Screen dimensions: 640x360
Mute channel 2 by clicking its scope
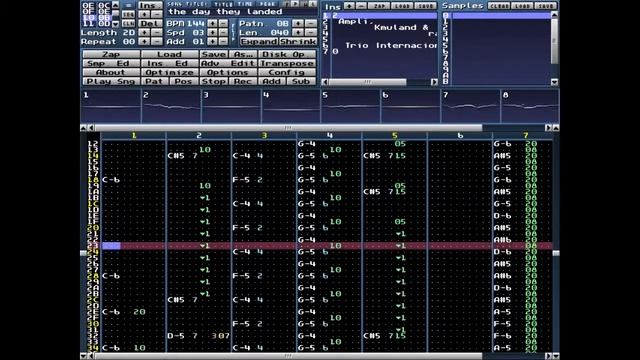pyautogui.click(x=171, y=107)
